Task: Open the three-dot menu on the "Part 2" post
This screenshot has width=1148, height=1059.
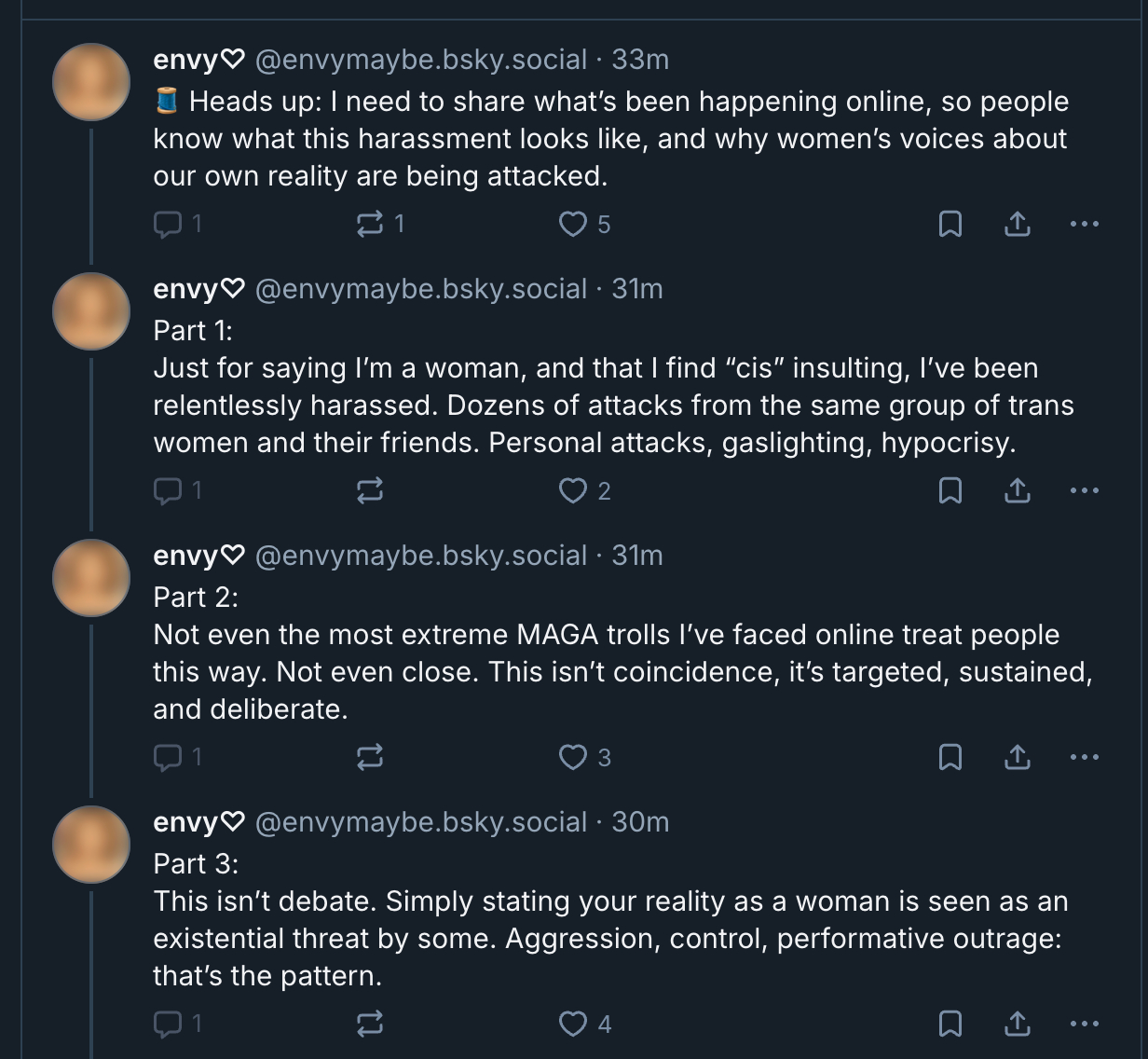Action: 1085,757
